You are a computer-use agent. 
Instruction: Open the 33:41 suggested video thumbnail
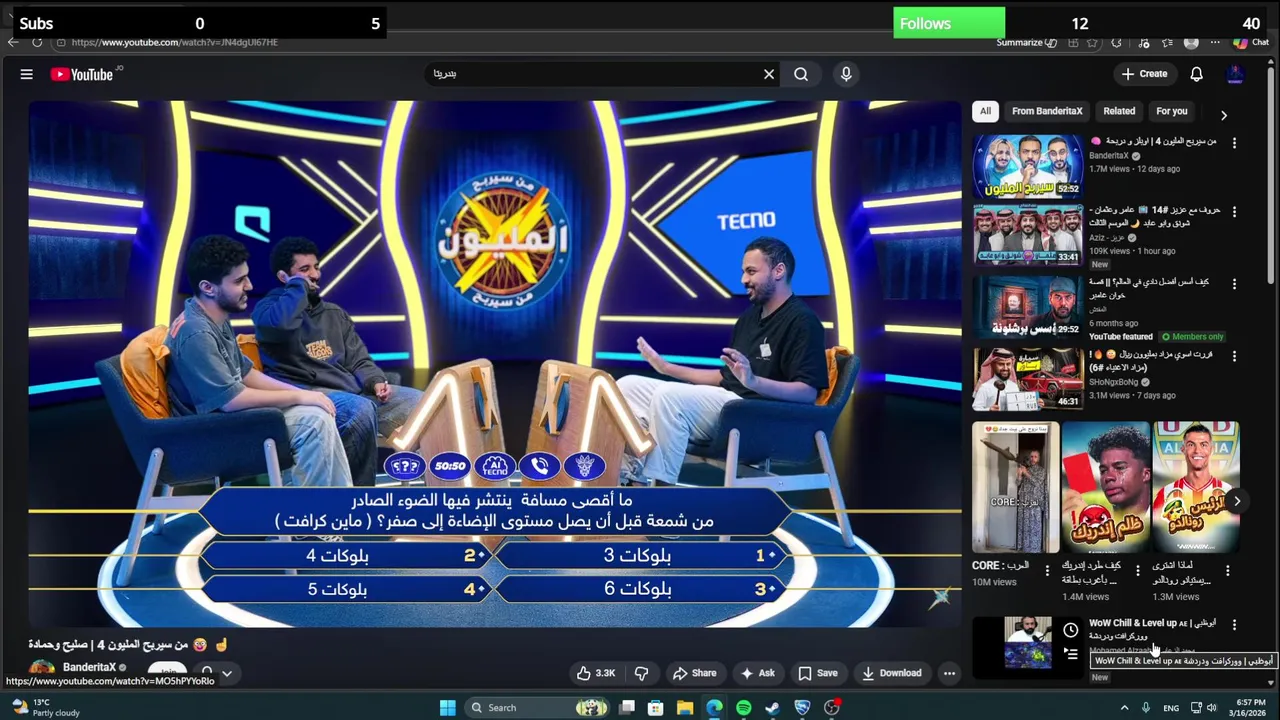1028,235
